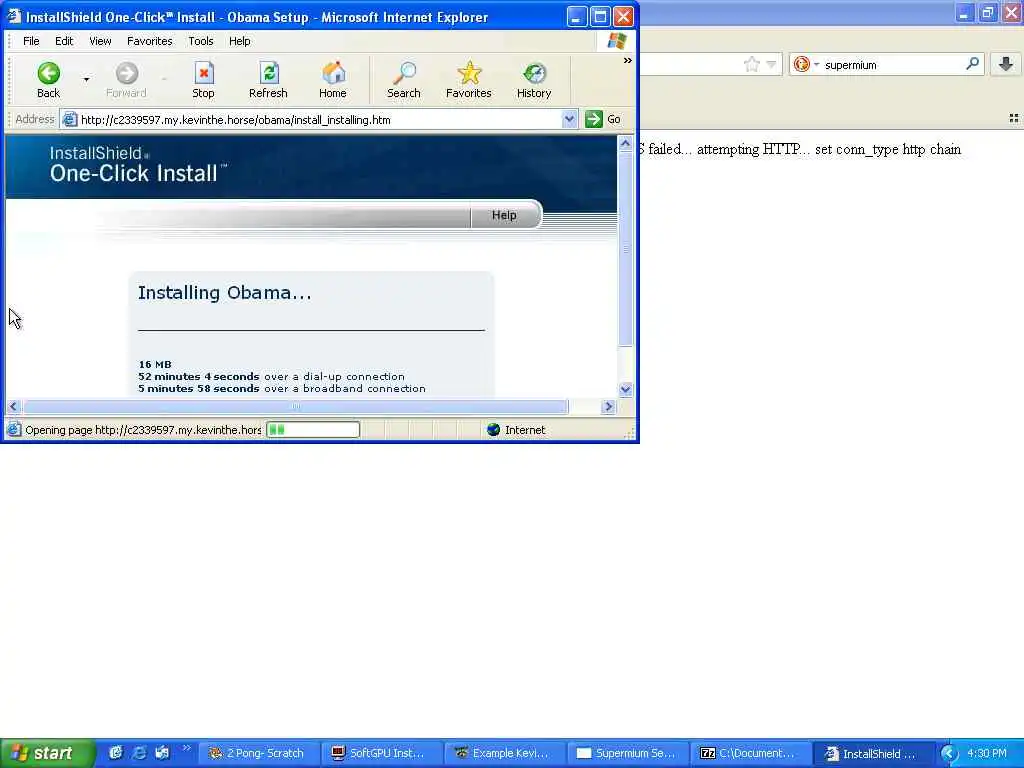Switch to SoftGPU Inst... taskbar item
Screen dimensions: 1024x768
(x=382, y=754)
